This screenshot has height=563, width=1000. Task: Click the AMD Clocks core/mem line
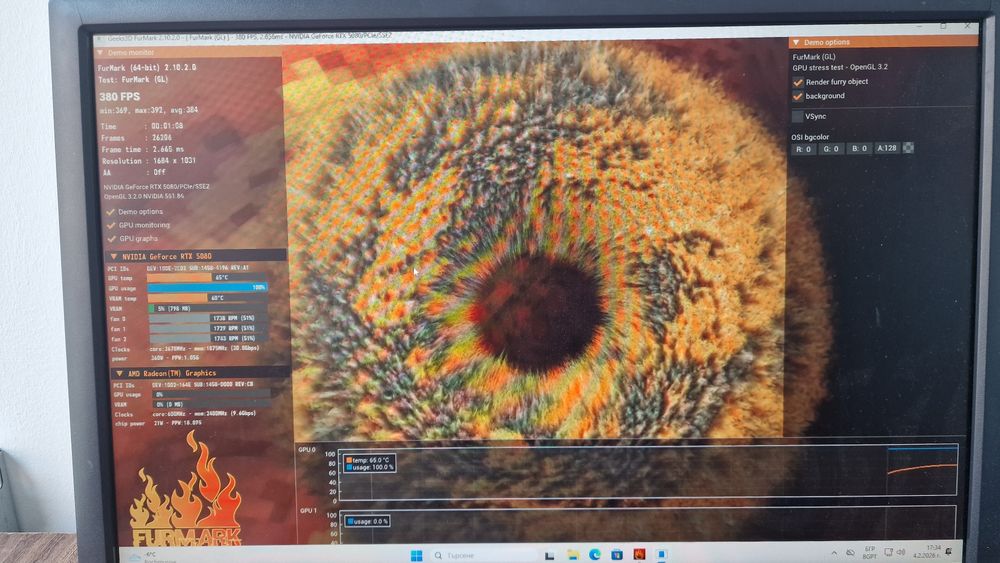coord(186,414)
